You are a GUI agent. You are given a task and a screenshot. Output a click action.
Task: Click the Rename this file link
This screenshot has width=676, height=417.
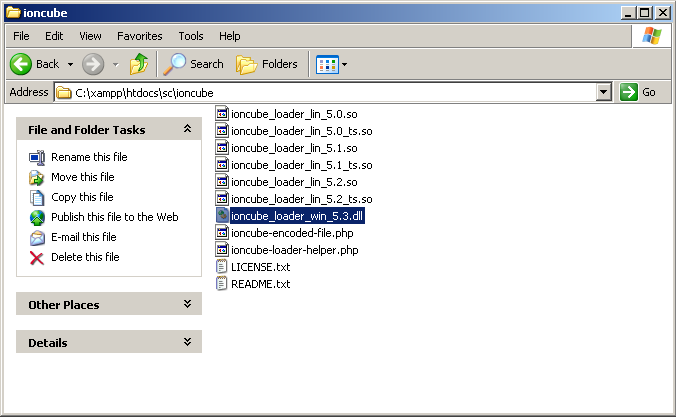[89, 157]
